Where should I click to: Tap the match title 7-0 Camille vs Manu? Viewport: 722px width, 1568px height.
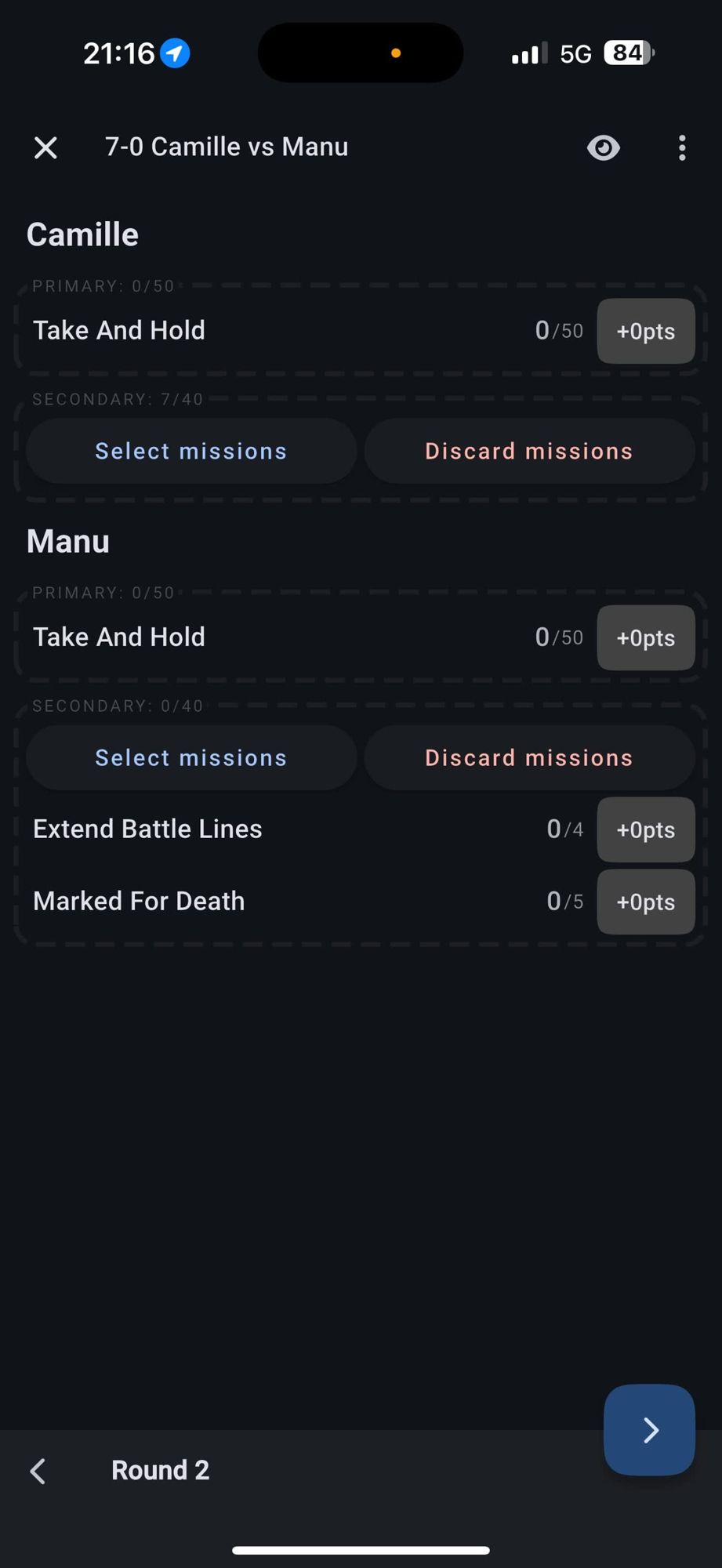[x=227, y=147]
